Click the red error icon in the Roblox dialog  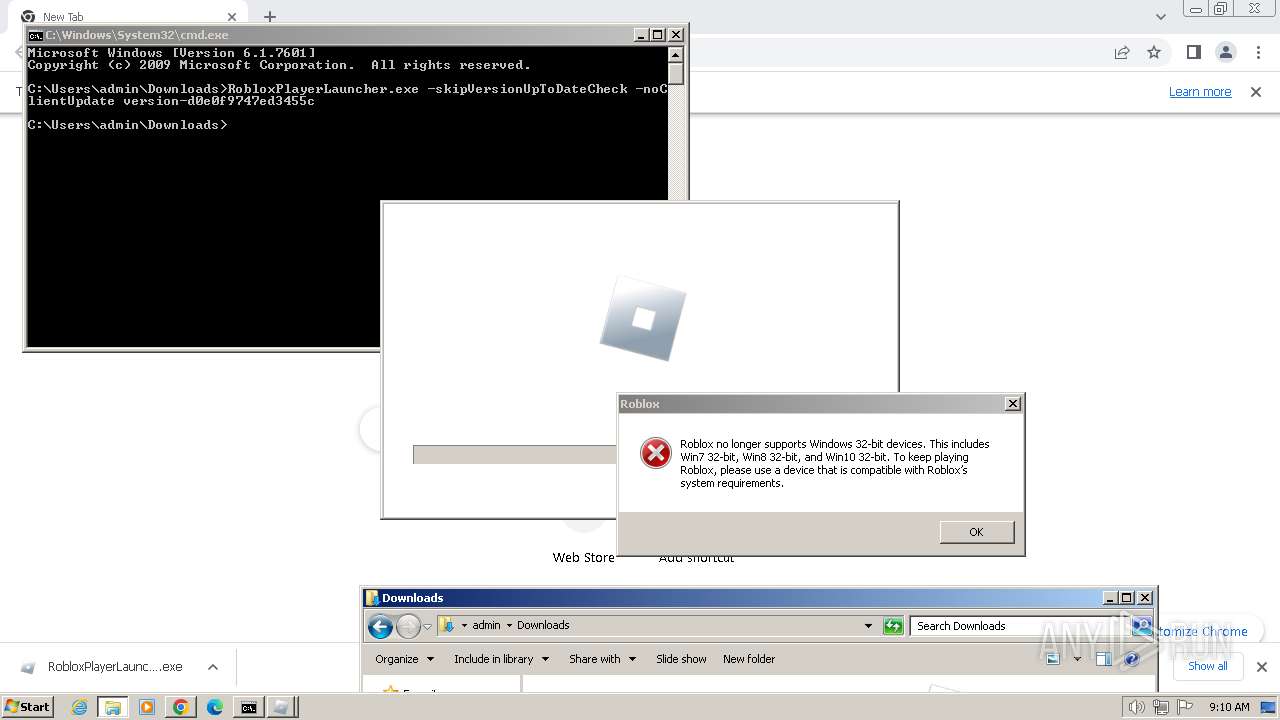(x=656, y=453)
